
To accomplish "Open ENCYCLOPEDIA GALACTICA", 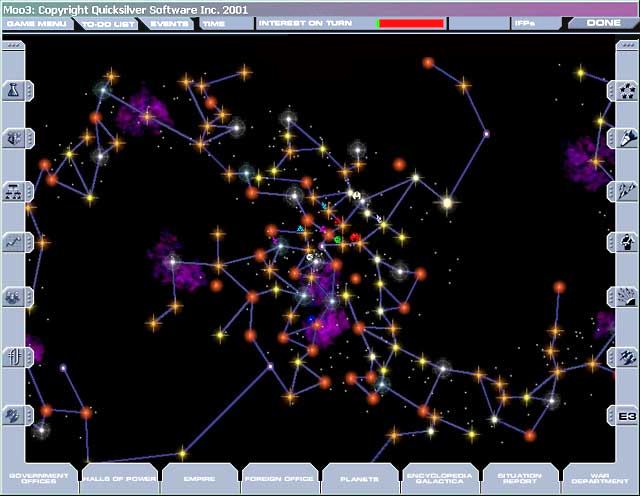I will (x=440, y=478).
